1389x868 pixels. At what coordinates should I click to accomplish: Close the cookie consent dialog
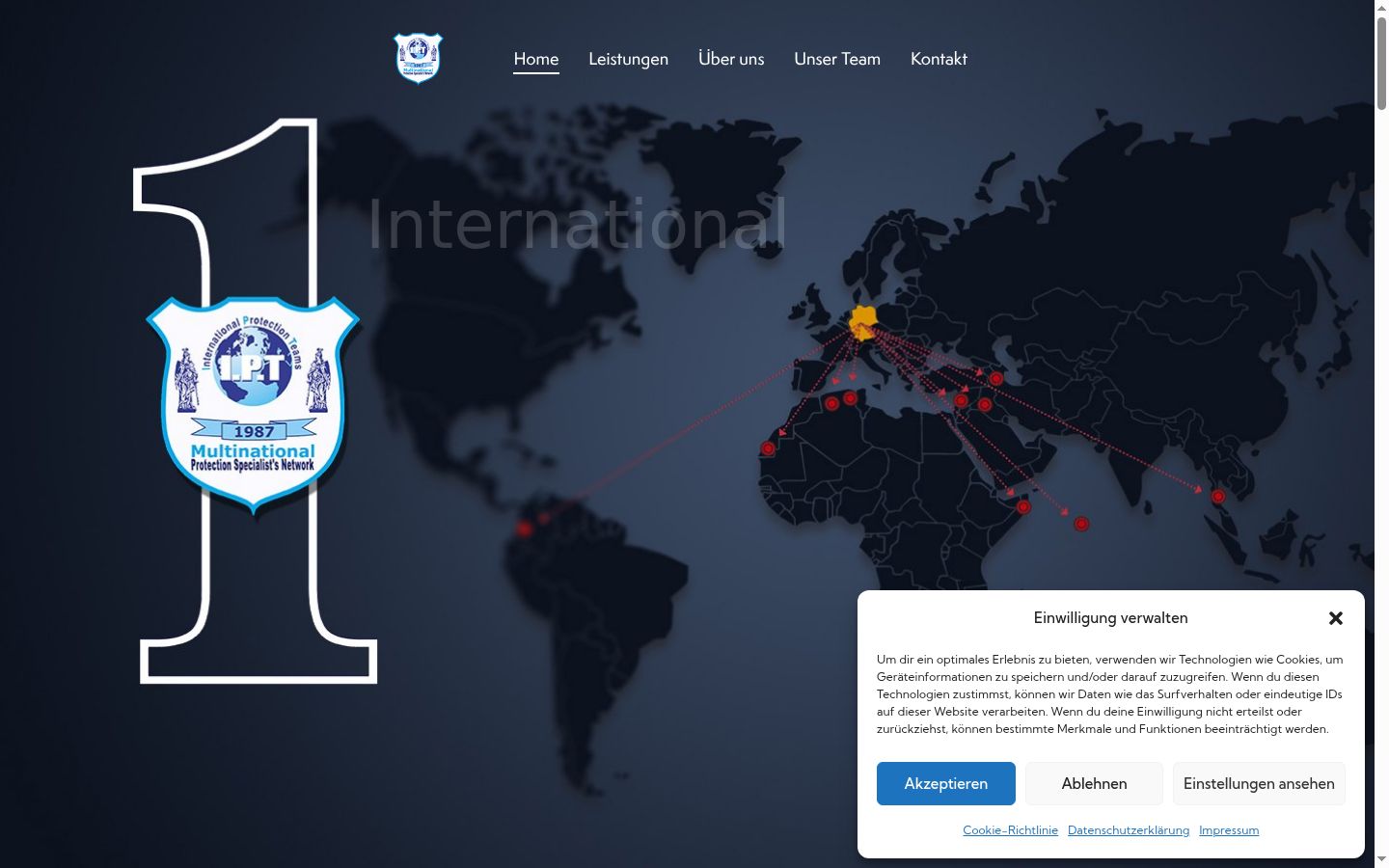[1336, 618]
